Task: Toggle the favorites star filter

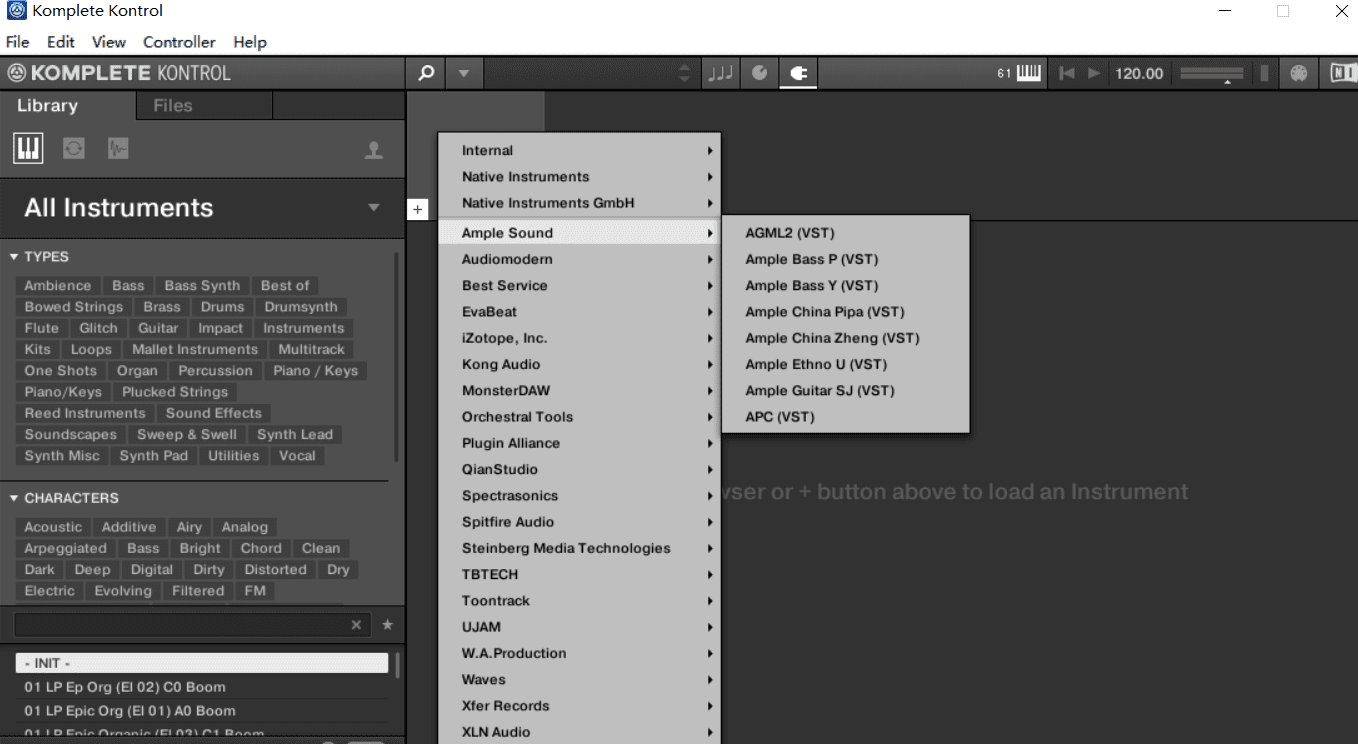Action: tap(387, 625)
